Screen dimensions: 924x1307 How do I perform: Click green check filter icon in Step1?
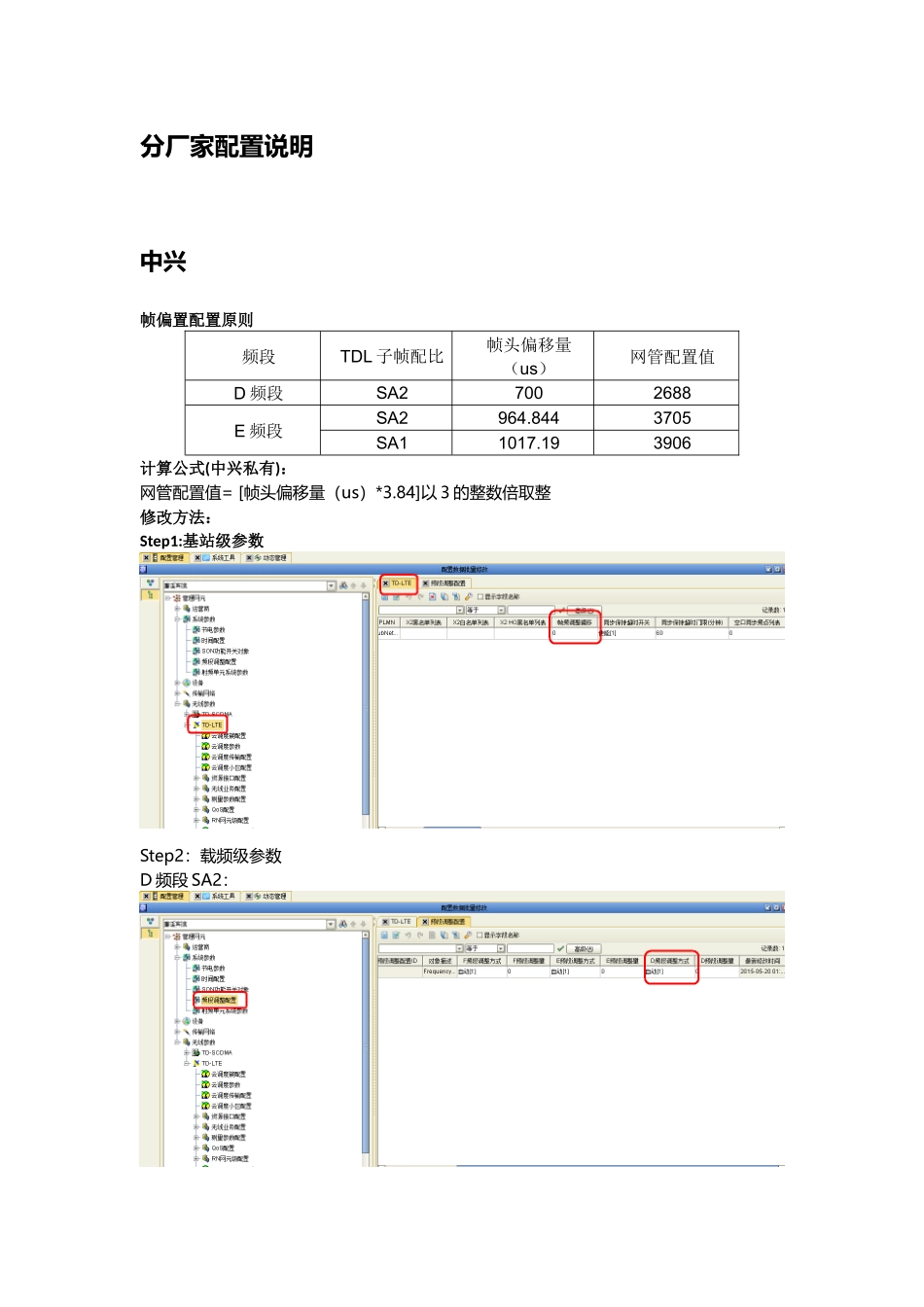(561, 611)
